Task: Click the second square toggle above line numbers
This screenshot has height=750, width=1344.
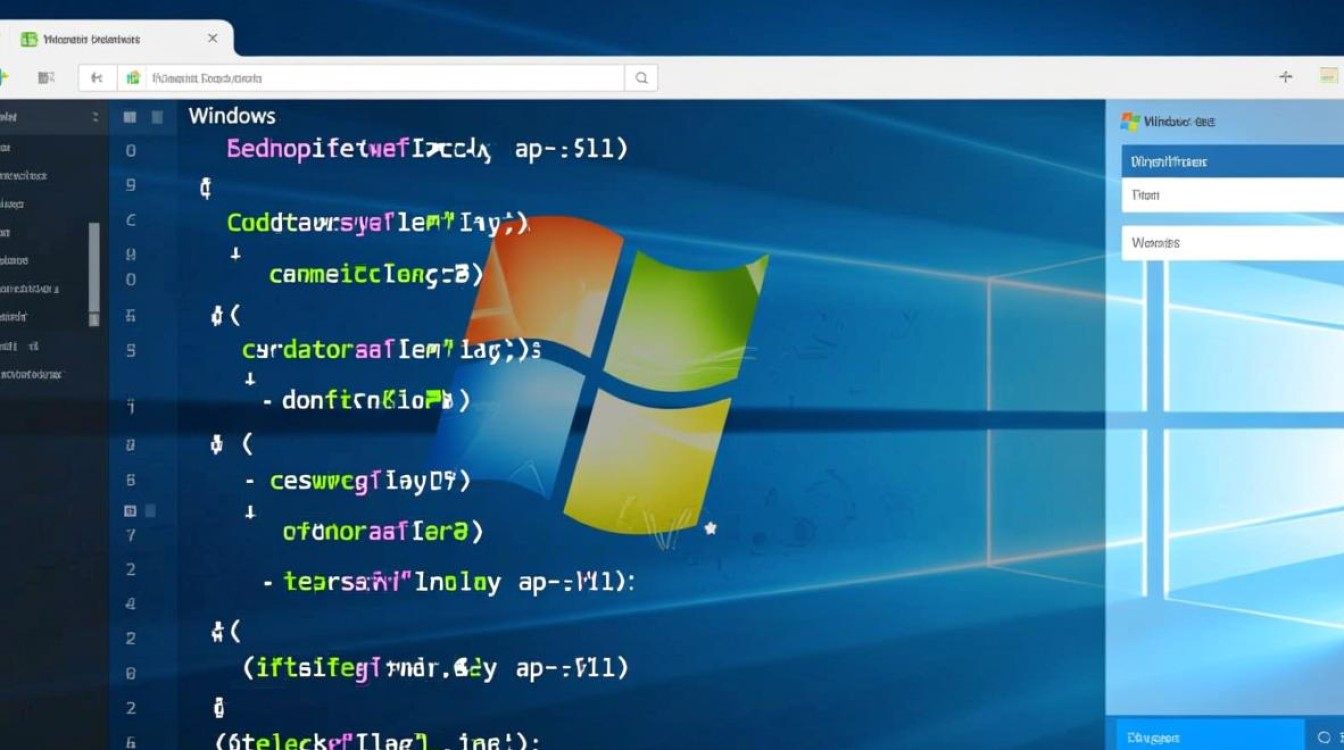Action: pos(157,117)
